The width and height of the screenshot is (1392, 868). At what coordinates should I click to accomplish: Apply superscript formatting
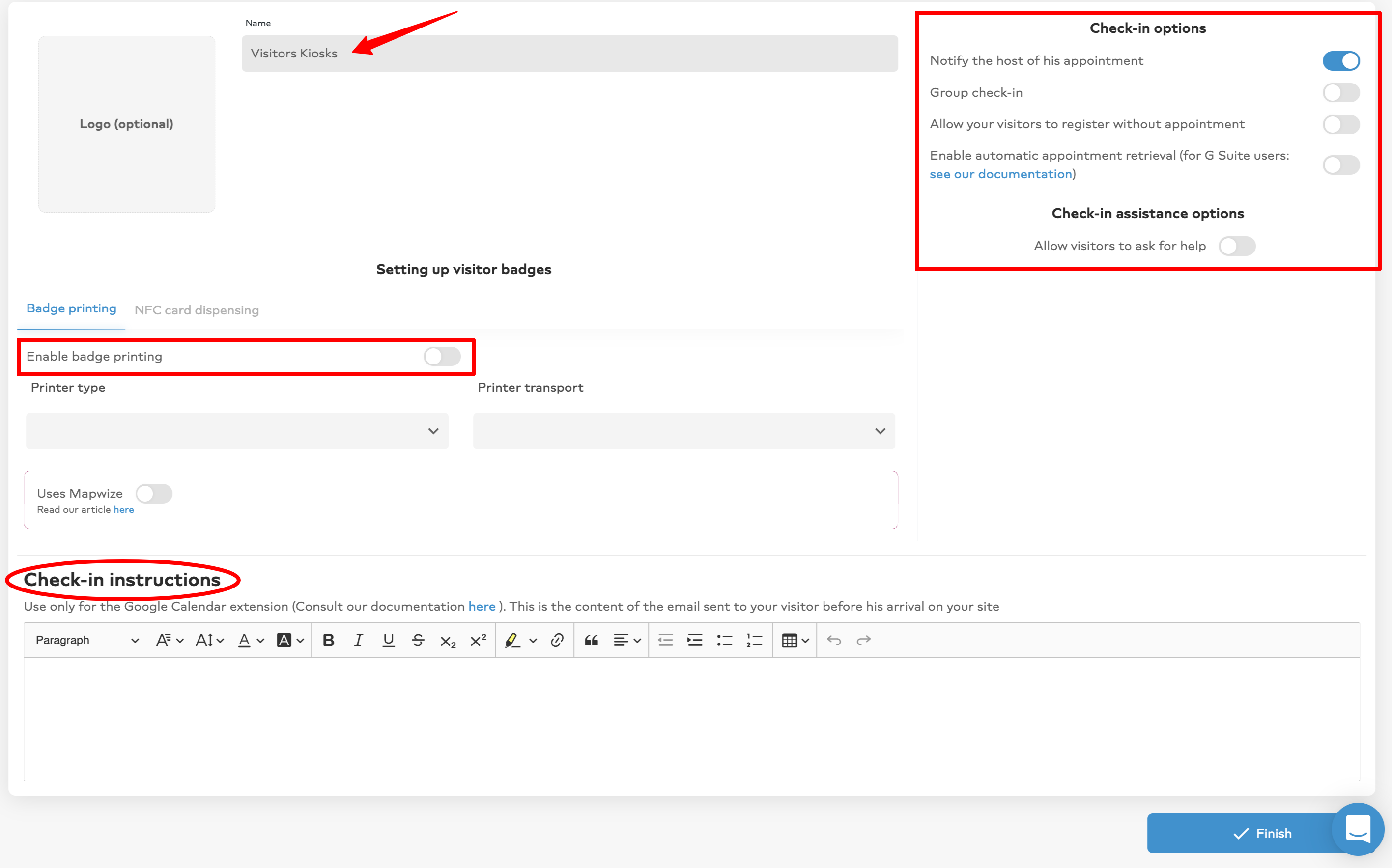coord(479,640)
